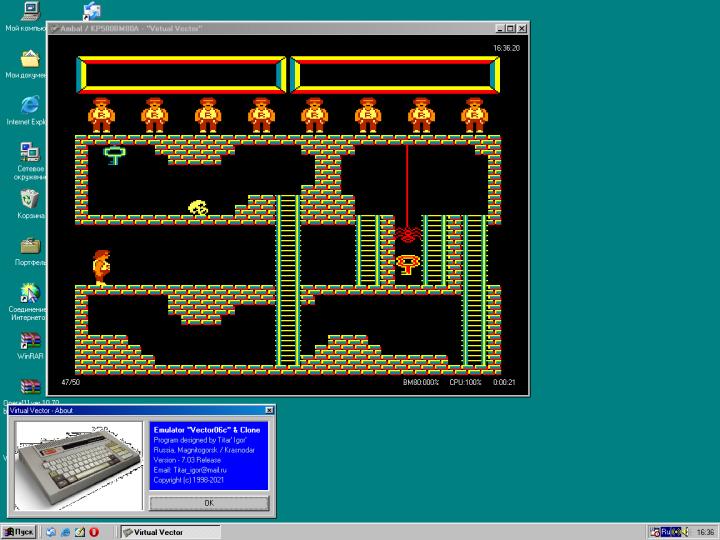Screen dimensions: 720x540
Task: Click the Пуск start button
Action: tap(19, 532)
